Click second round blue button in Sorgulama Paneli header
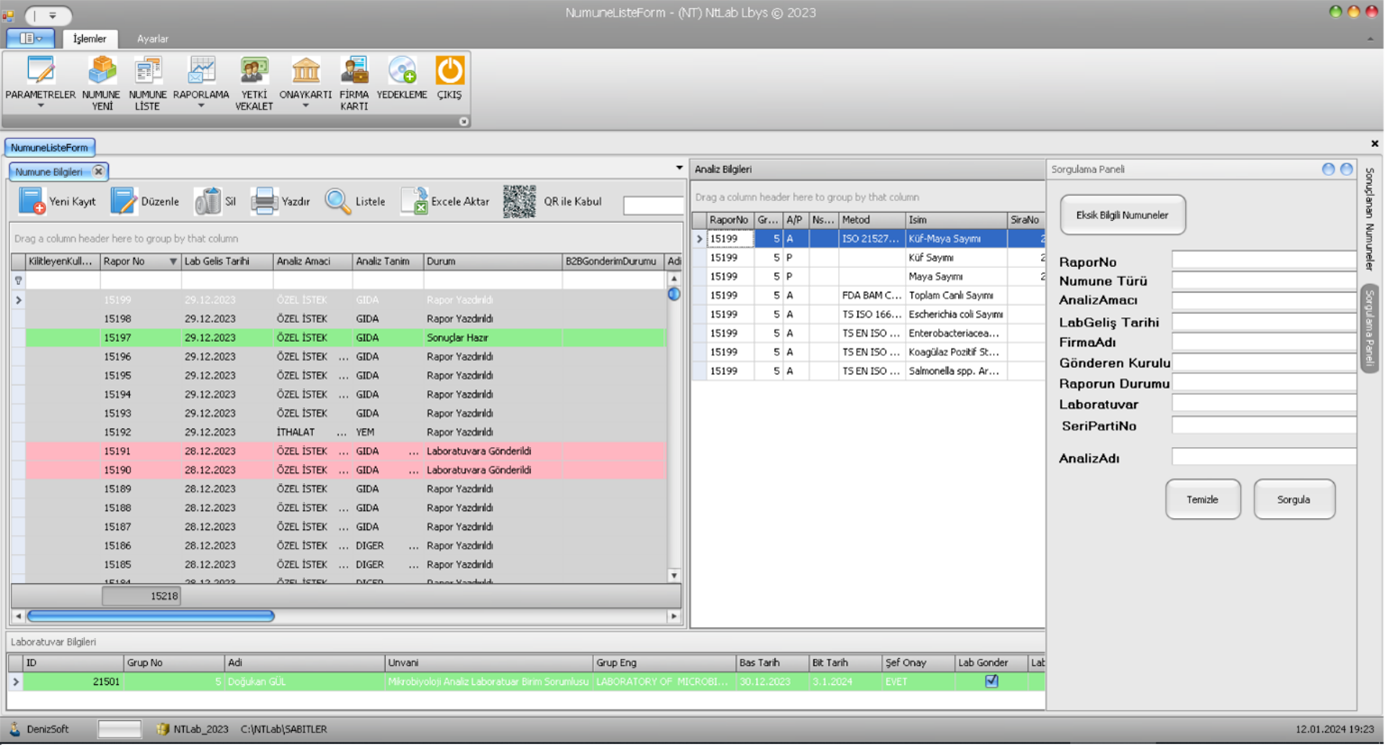 1346,169
